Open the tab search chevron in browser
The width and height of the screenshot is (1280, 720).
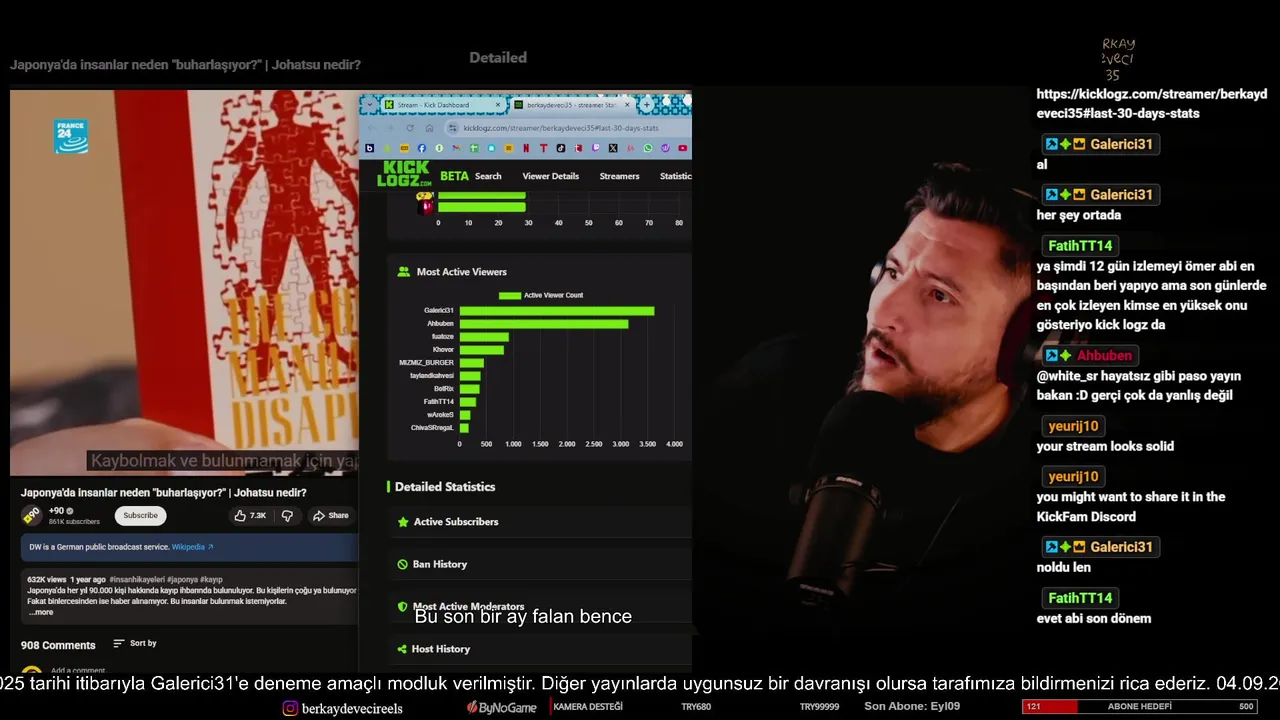pos(370,105)
